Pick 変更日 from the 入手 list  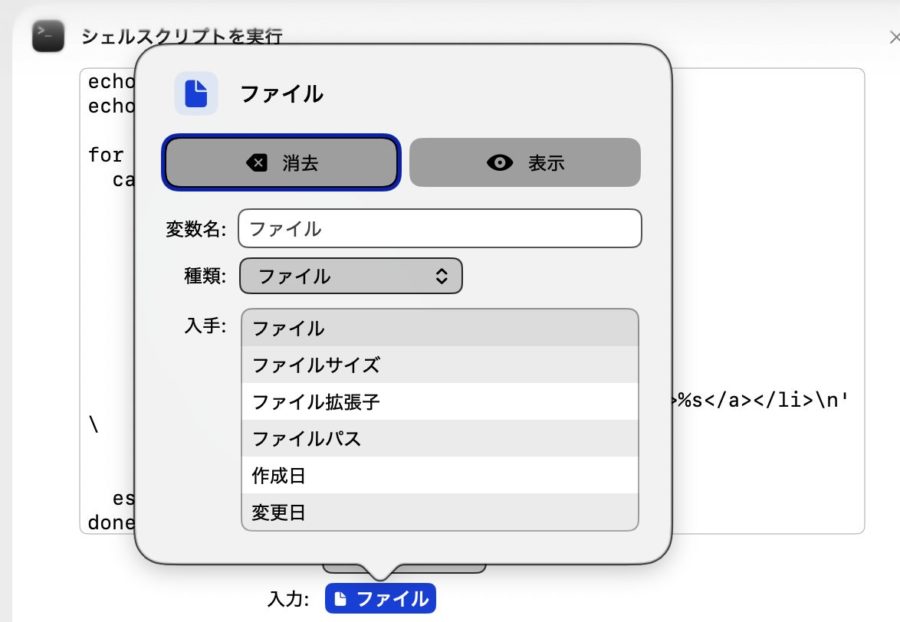coord(439,513)
